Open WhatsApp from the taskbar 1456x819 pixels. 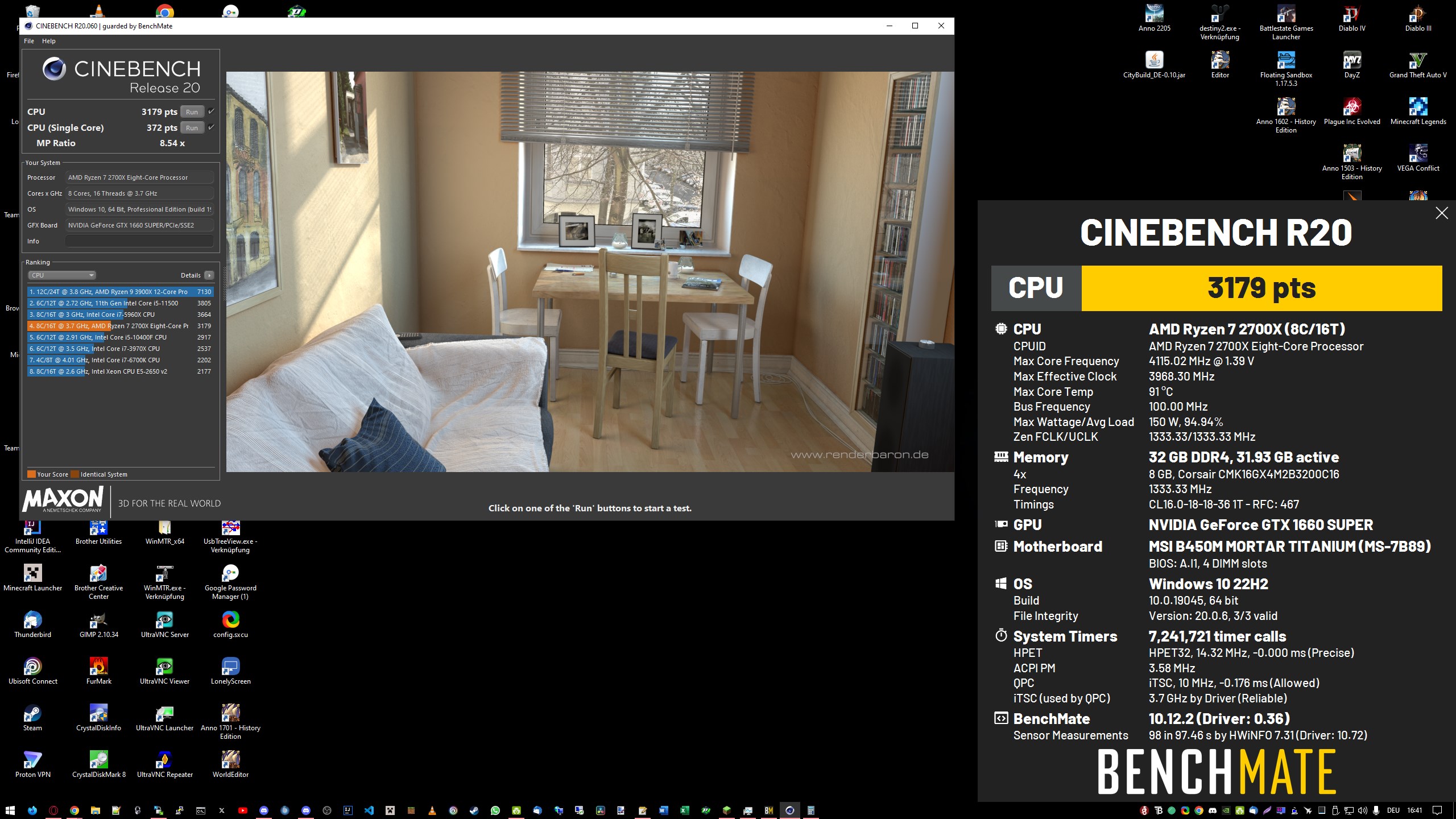(x=495, y=810)
